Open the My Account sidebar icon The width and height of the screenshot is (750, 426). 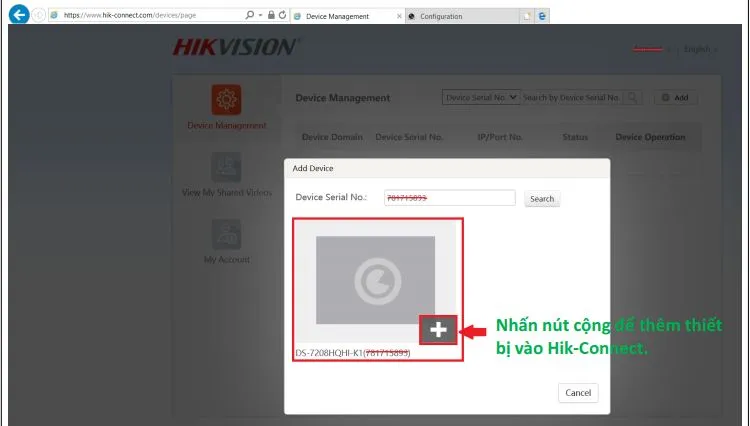(226, 234)
